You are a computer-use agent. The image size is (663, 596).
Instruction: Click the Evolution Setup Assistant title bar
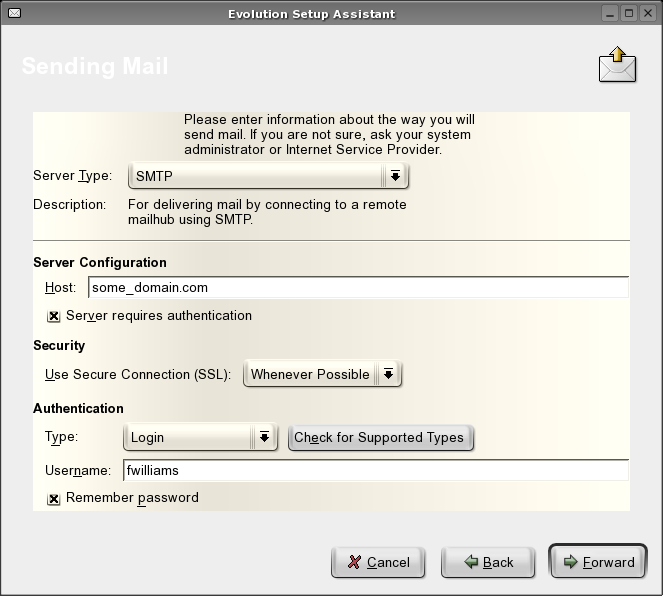coord(310,13)
